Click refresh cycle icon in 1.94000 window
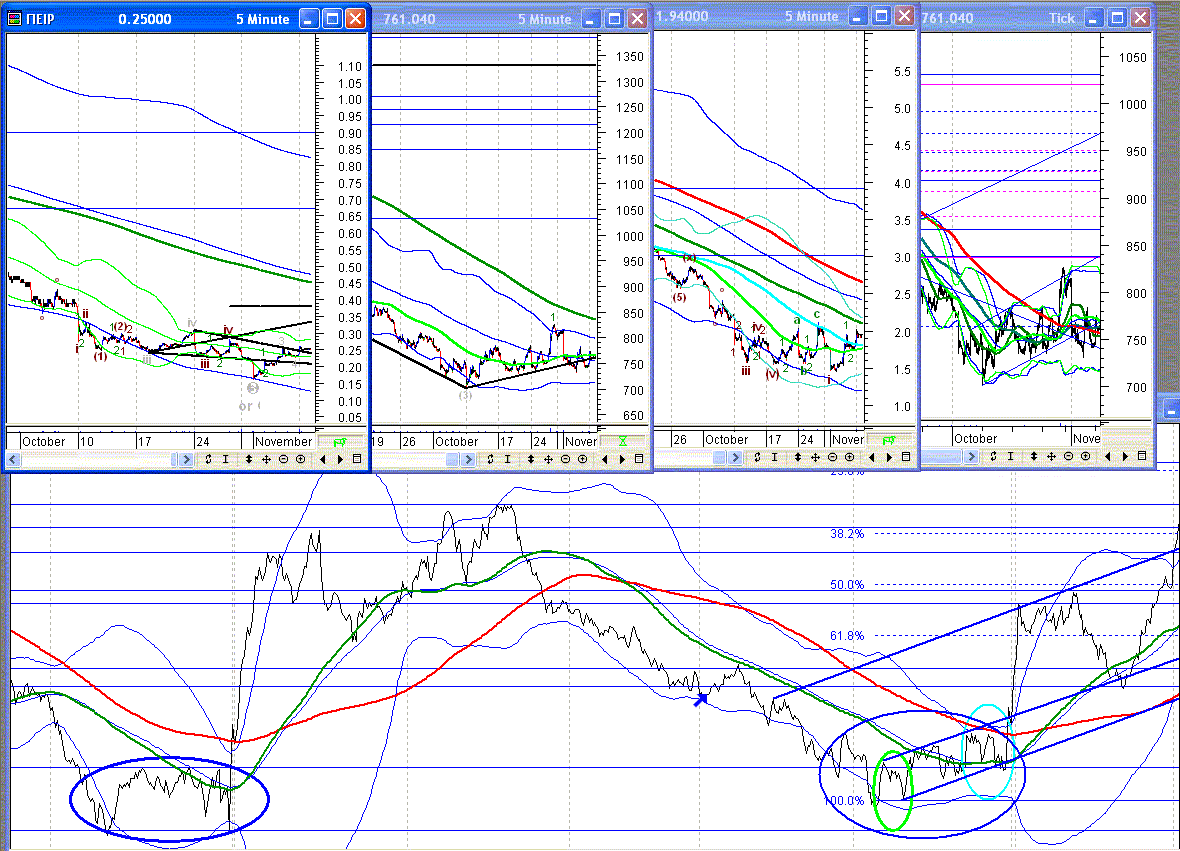The width and height of the screenshot is (1180, 851). [x=757, y=457]
